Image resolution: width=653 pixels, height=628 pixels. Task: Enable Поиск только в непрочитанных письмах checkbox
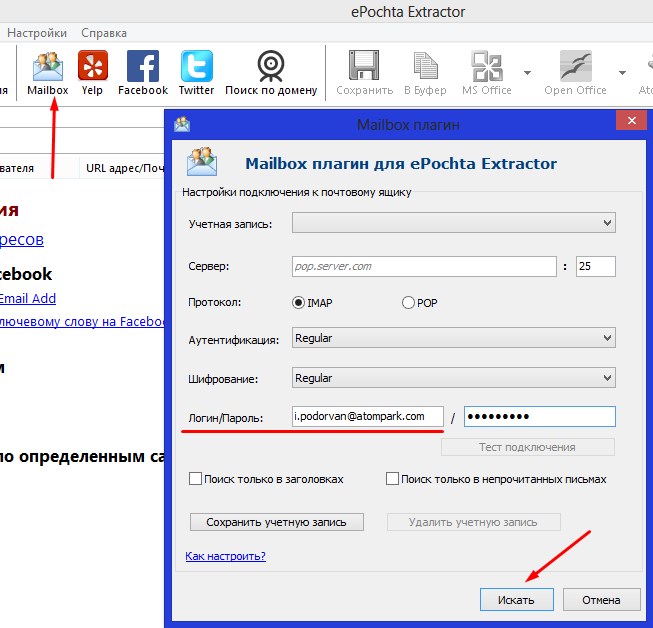(x=392, y=478)
